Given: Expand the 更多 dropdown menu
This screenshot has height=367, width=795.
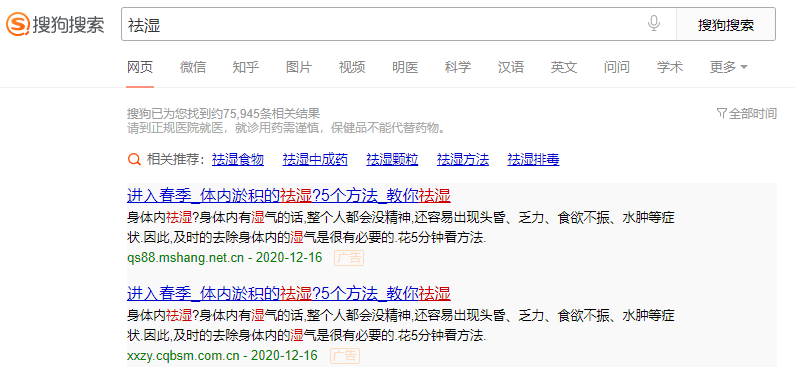Looking at the screenshot, I should click(x=729, y=67).
